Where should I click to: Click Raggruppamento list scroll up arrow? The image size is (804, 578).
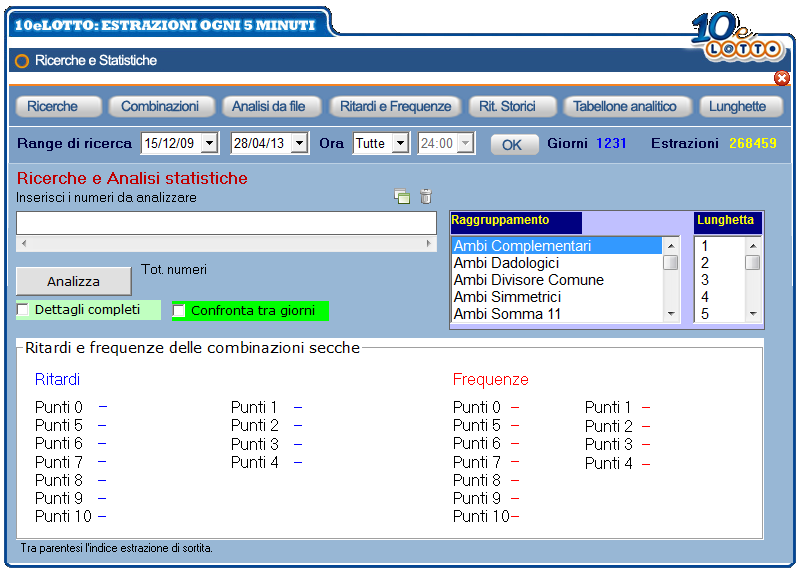(671, 246)
